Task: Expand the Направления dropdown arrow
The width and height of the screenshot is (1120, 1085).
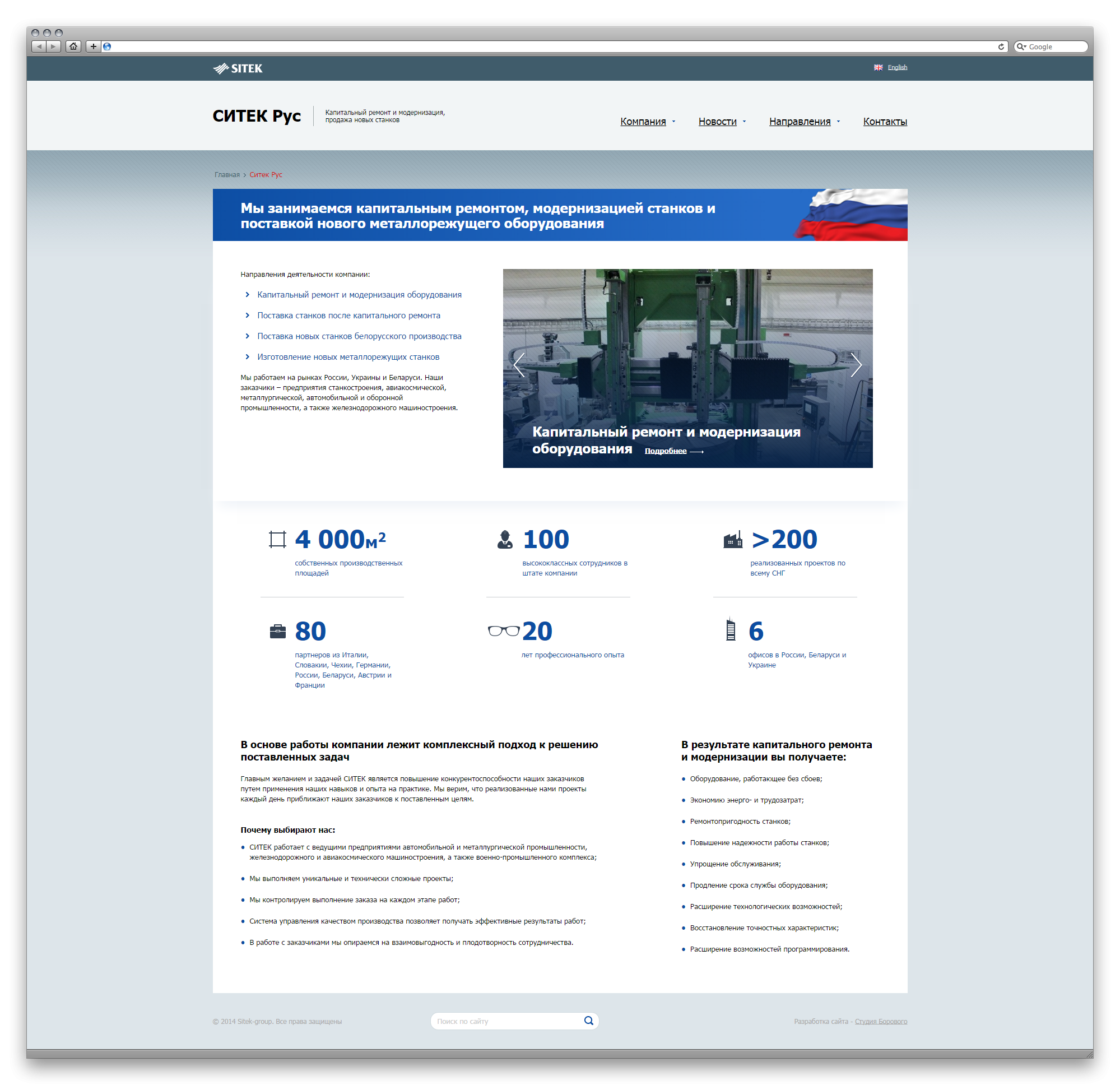Action: tap(838, 122)
